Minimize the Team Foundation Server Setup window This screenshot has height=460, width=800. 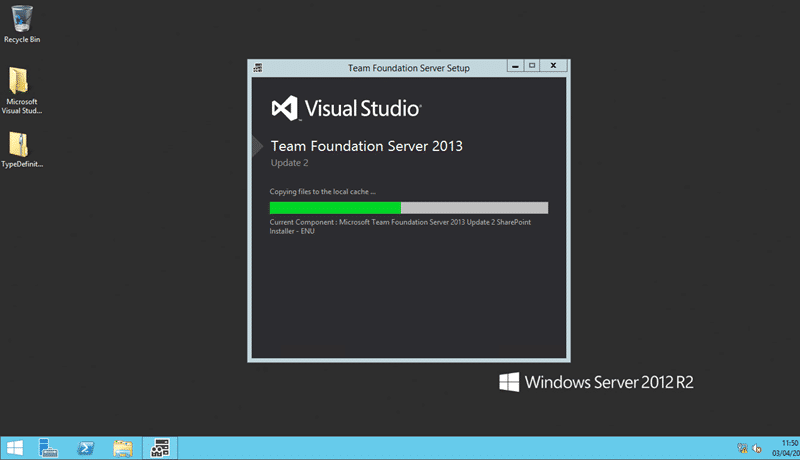click(515, 66)
